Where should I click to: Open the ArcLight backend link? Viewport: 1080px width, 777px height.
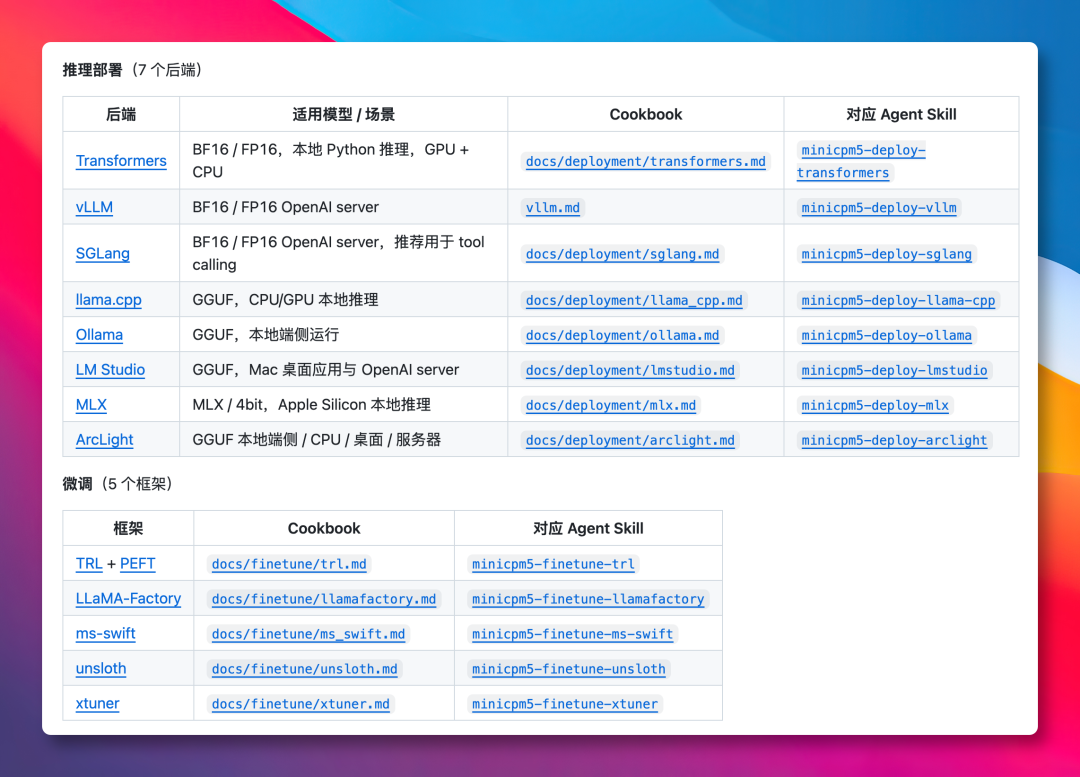click(105, 439)
